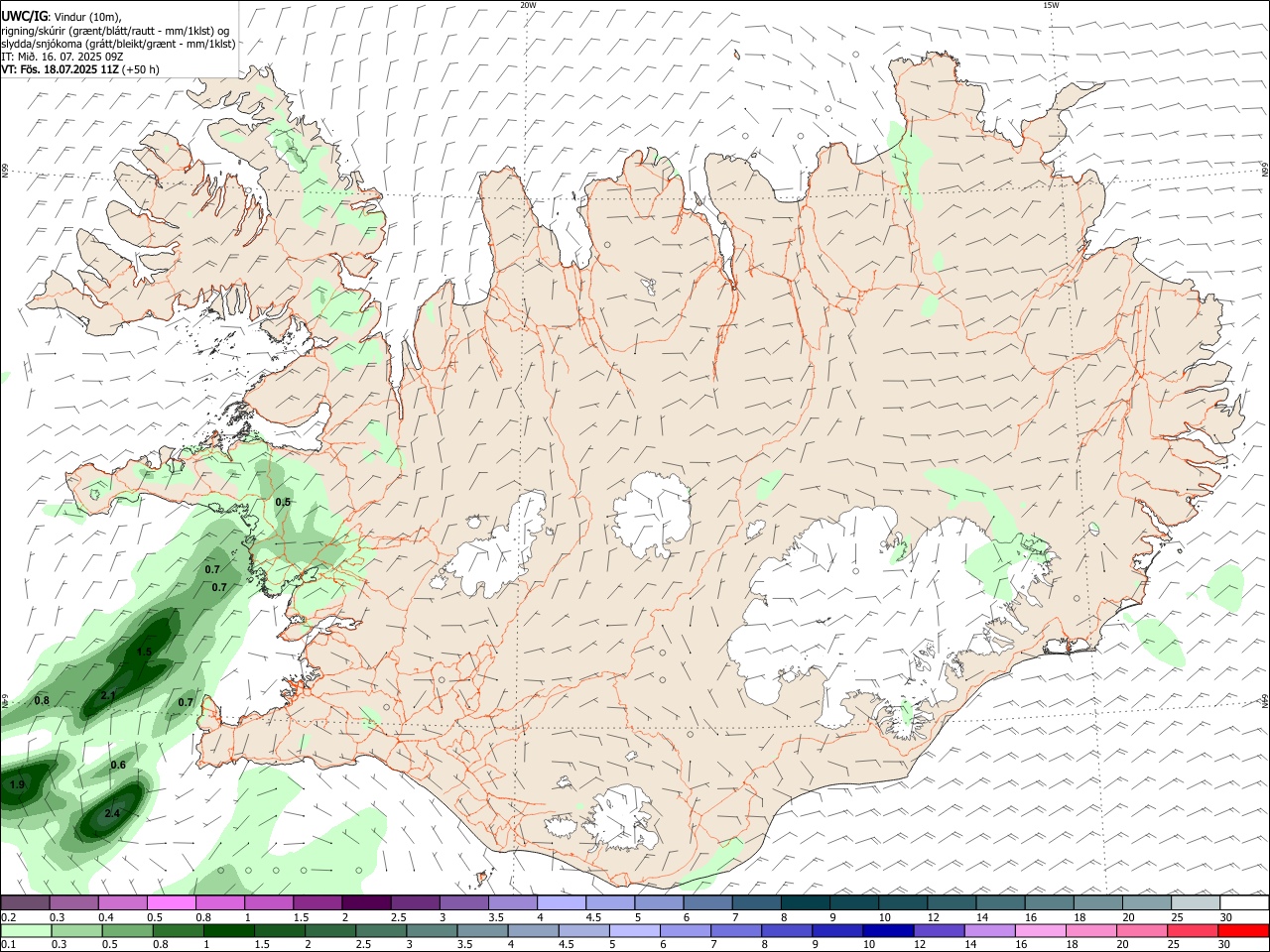Click the 2.4 precipitation value offshore southwest
Image resolution: width=1270 pixels, height=952 pixels.
coord(112,814)
